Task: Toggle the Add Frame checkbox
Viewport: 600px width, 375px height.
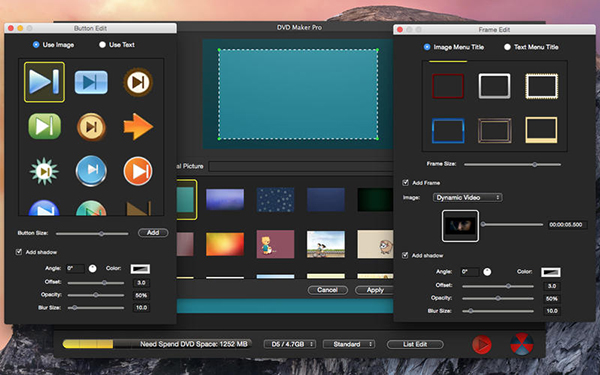Action: tap(405, 183)
